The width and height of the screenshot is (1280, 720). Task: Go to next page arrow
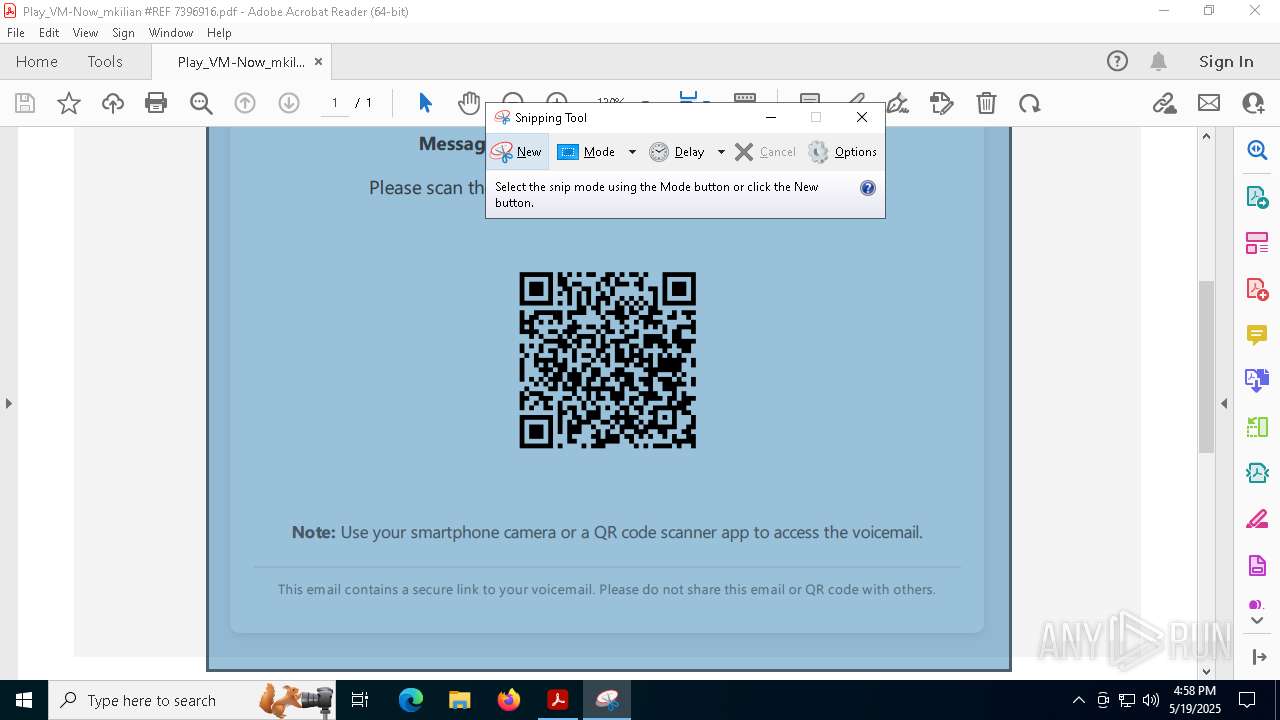click(289, 103)
